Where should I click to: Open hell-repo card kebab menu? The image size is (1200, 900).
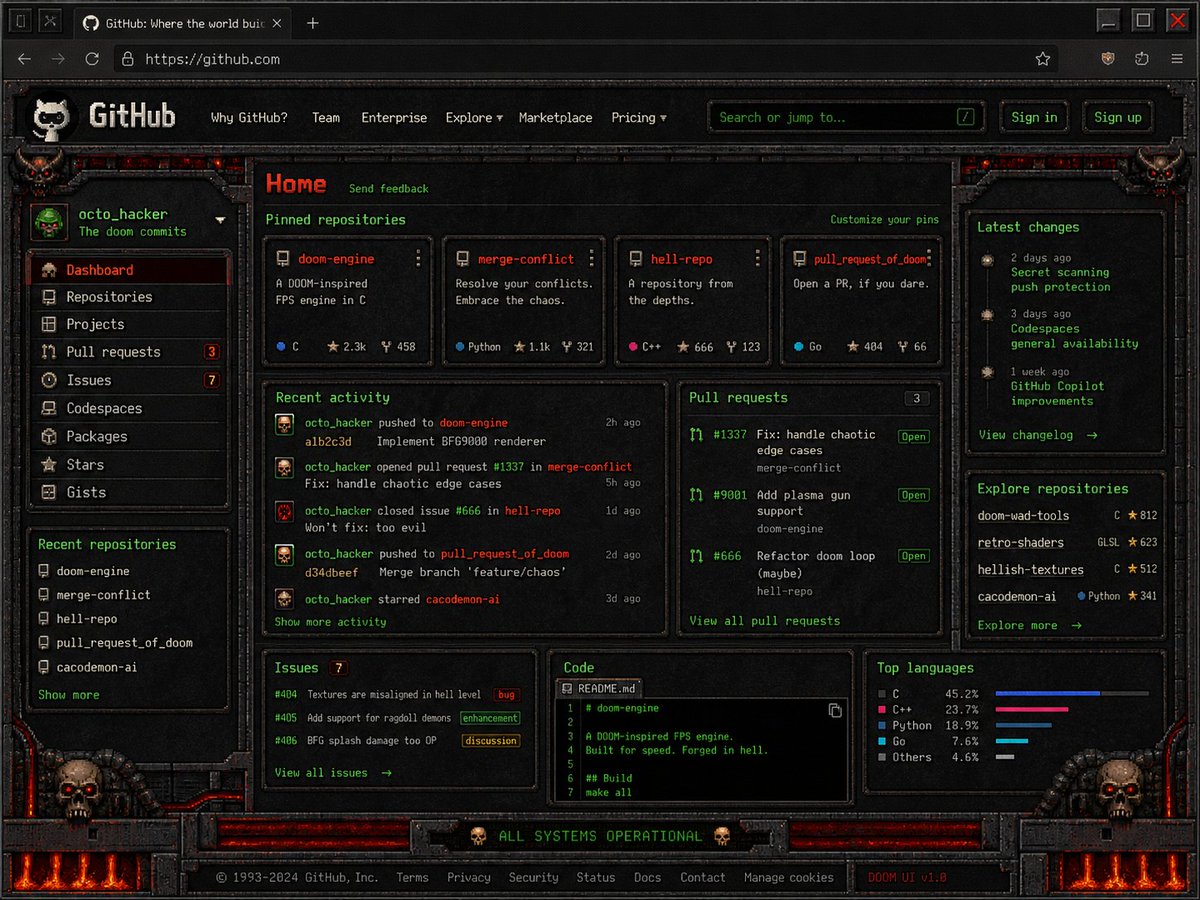(759, 259)
